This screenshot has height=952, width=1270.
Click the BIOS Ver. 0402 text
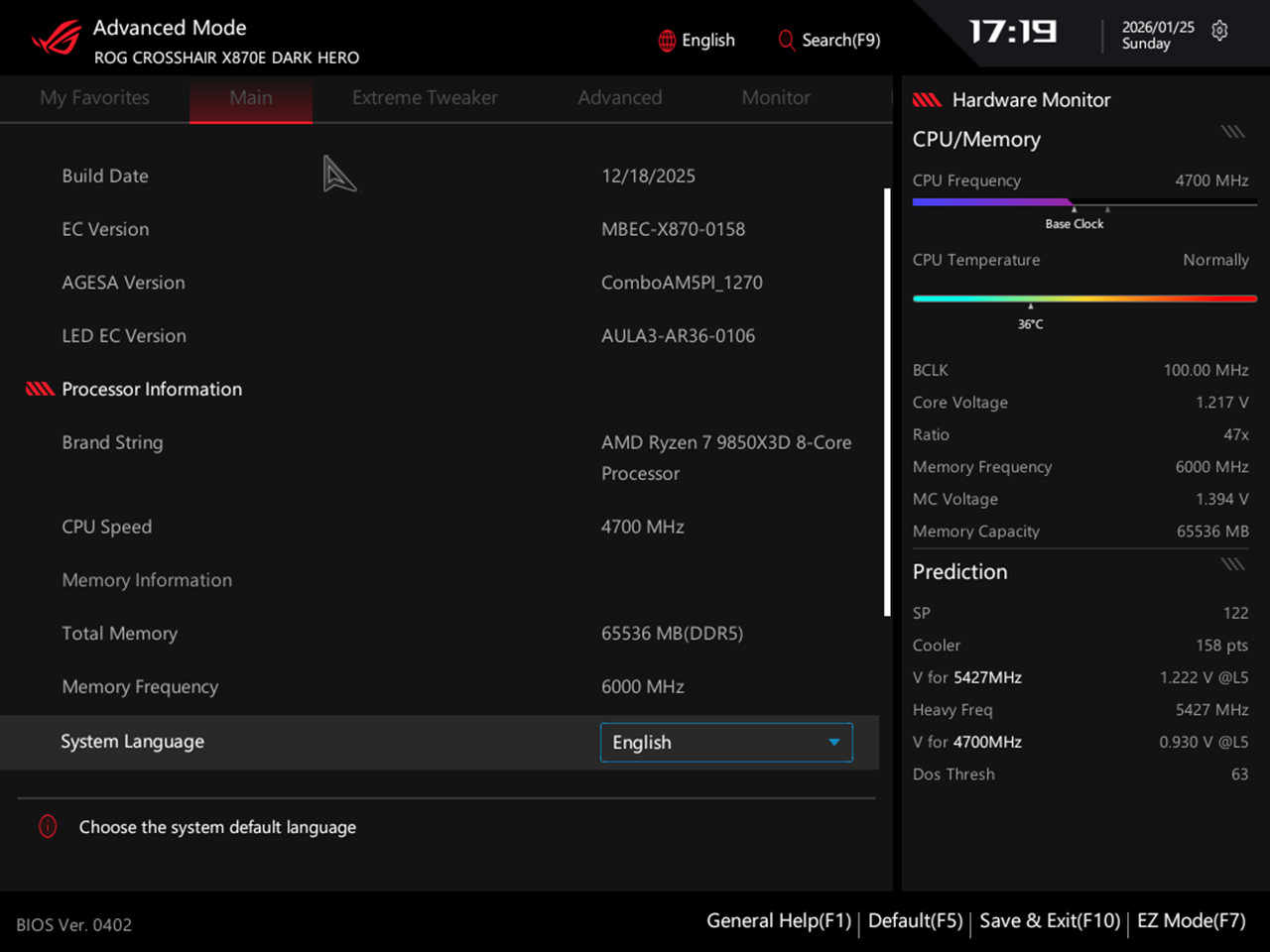73,924
